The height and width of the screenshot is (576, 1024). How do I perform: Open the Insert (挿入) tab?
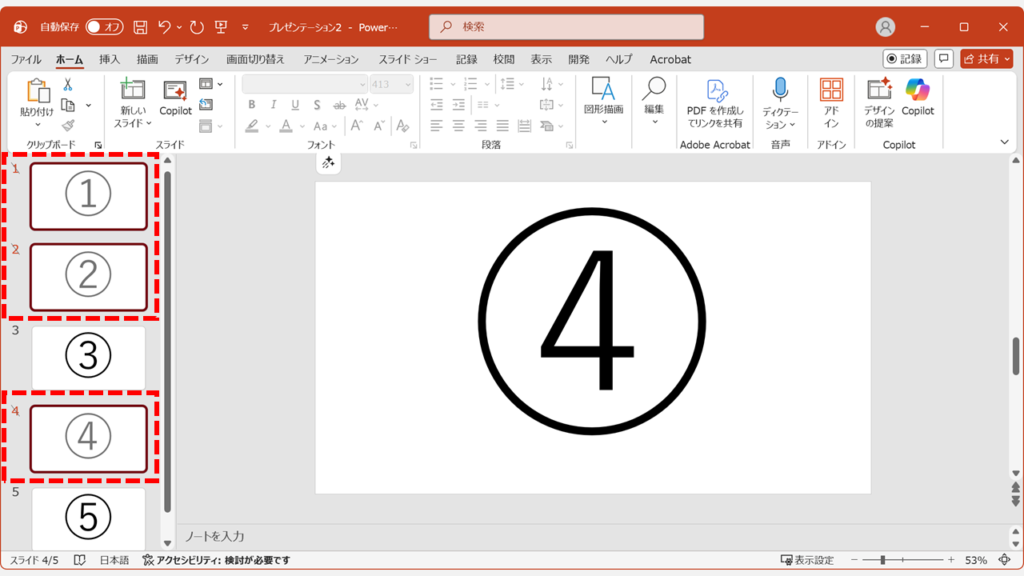click(109, 59)
